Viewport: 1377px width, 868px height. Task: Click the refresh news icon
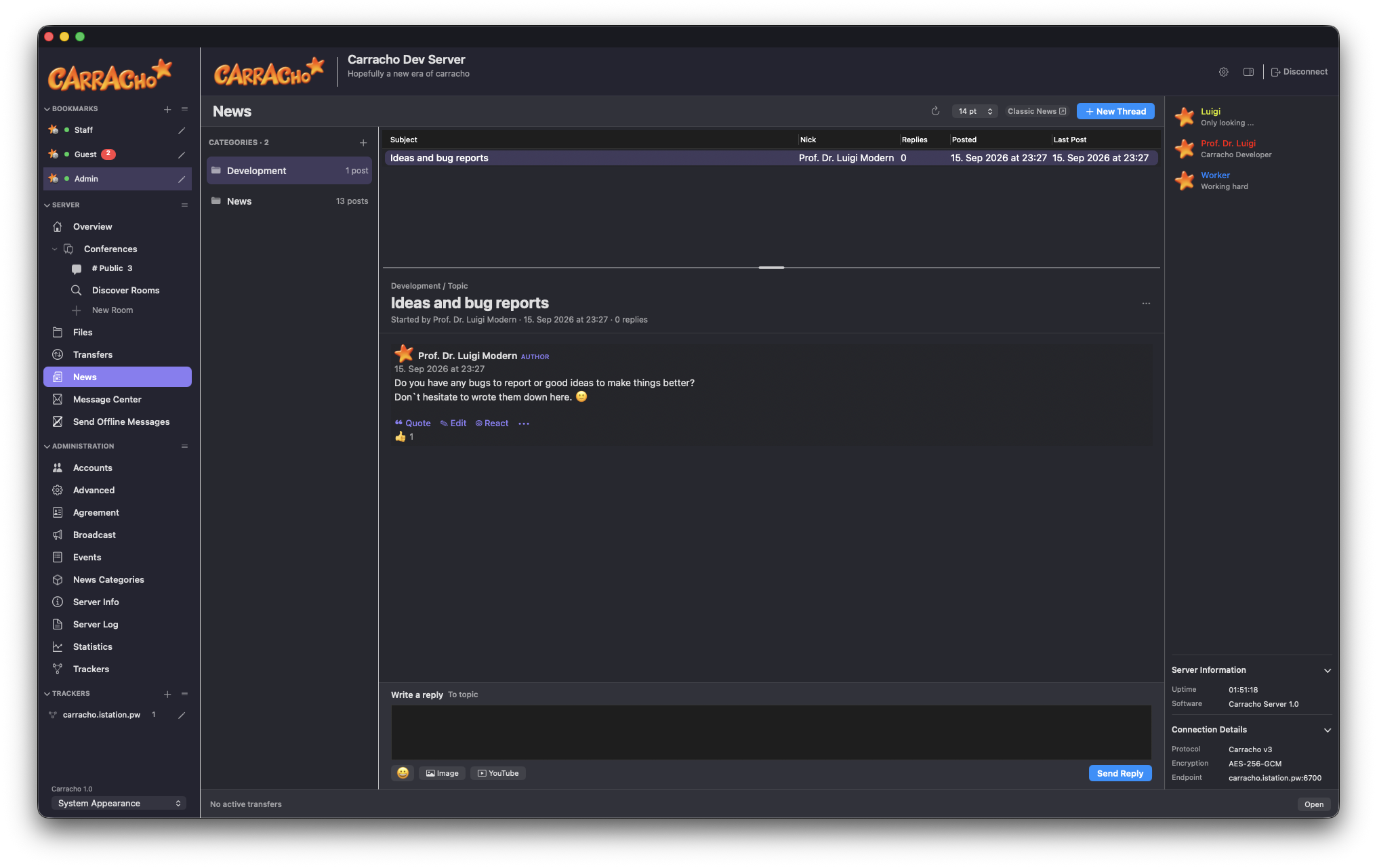tap(935, 111)
